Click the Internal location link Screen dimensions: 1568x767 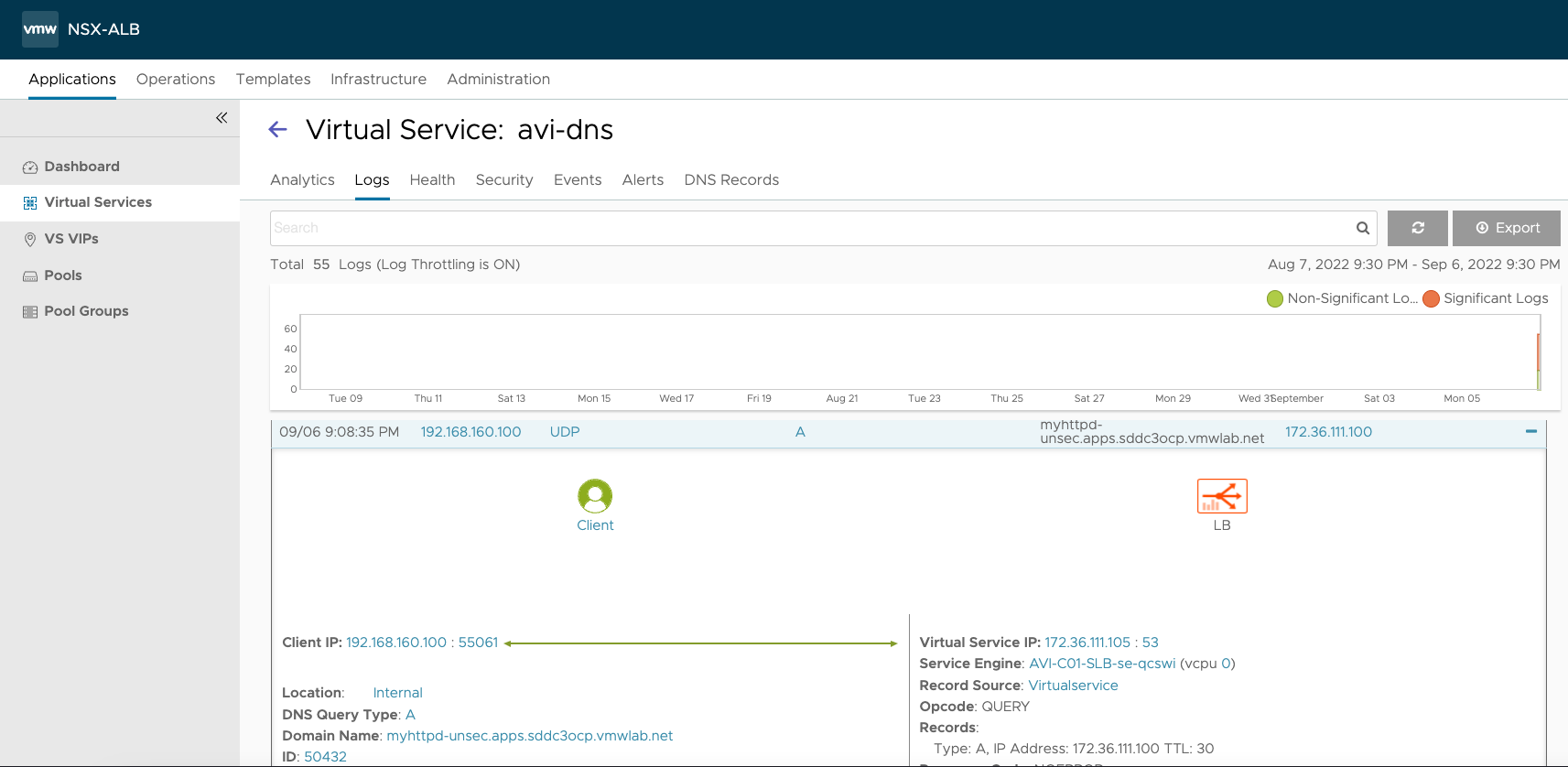pos(398,693)
